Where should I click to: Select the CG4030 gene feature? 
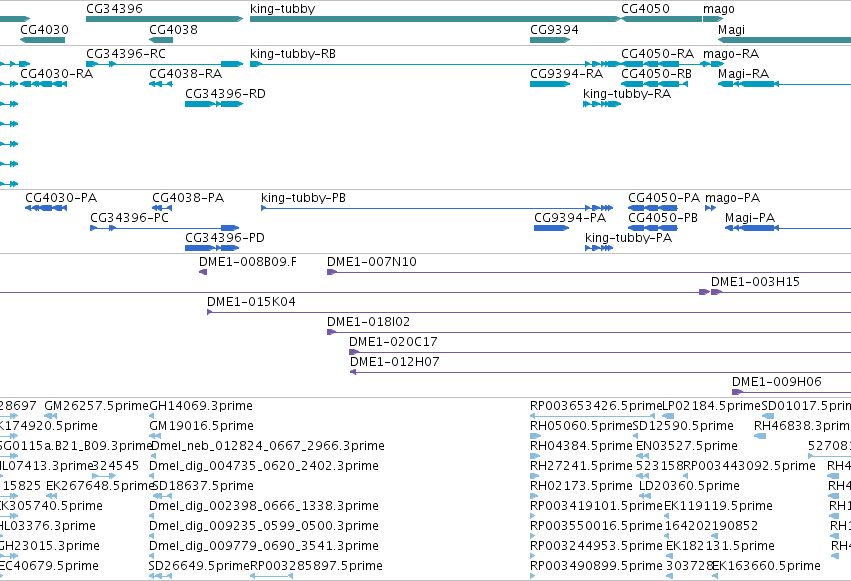[x=42, y=40]
